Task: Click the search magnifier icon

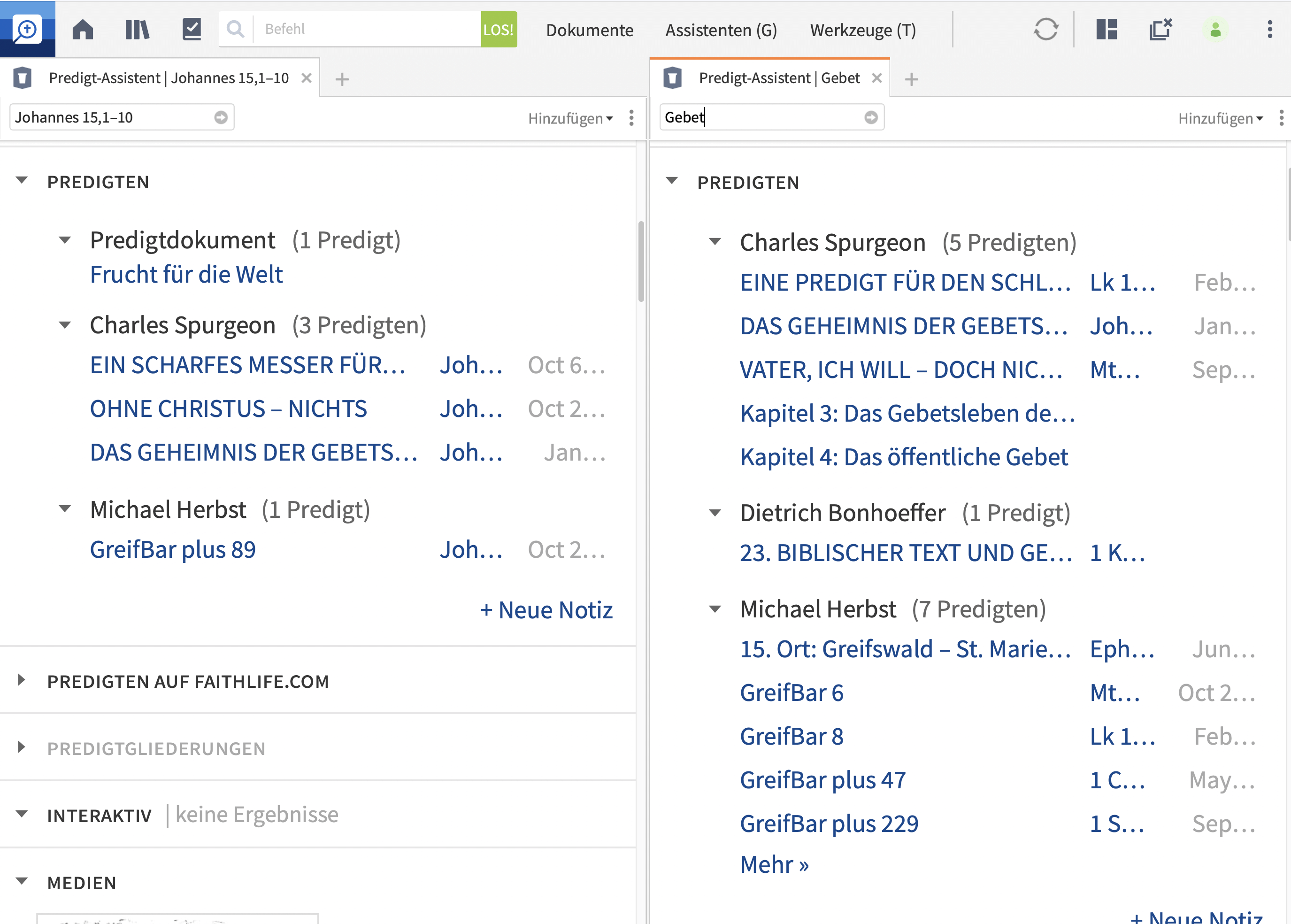Action: click(235, 29)
